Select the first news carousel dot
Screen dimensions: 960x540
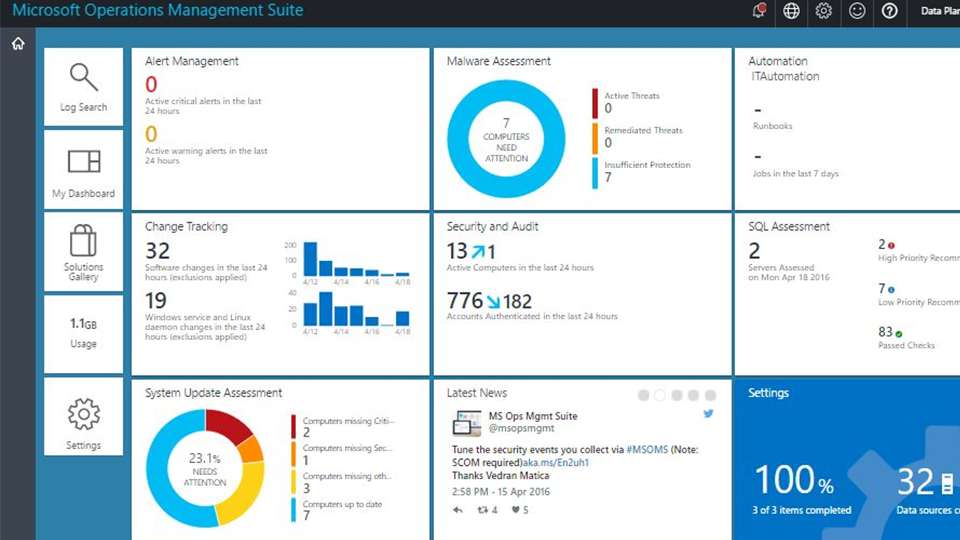(642, 395)
